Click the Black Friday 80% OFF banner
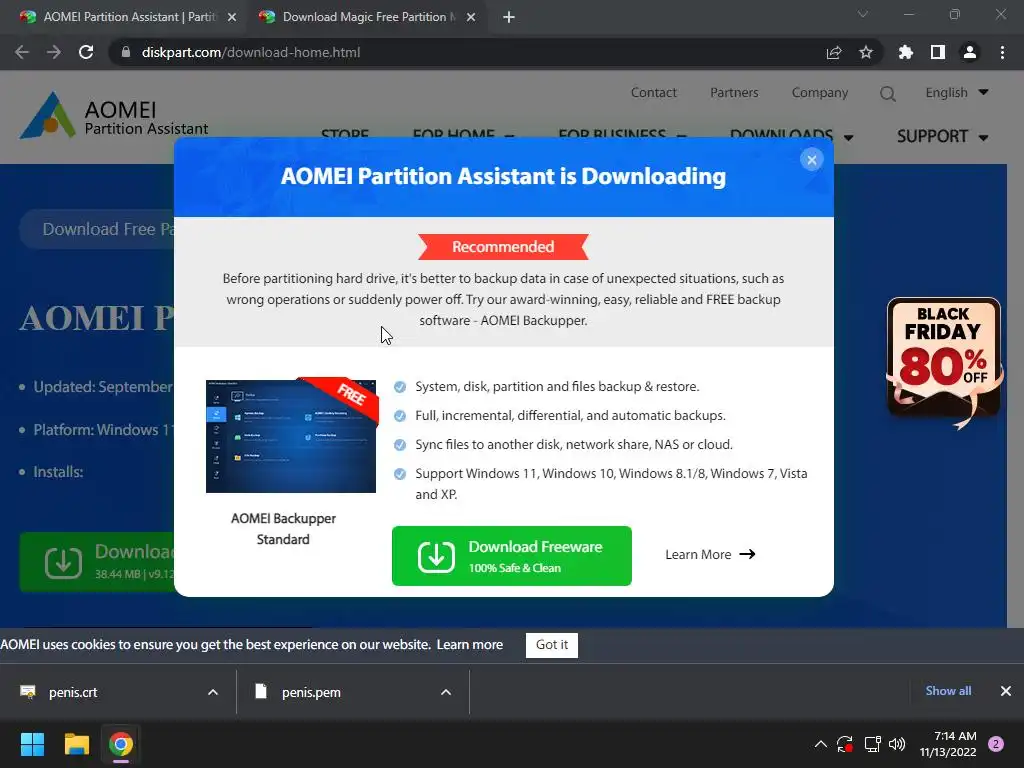 tap(944, 362)
